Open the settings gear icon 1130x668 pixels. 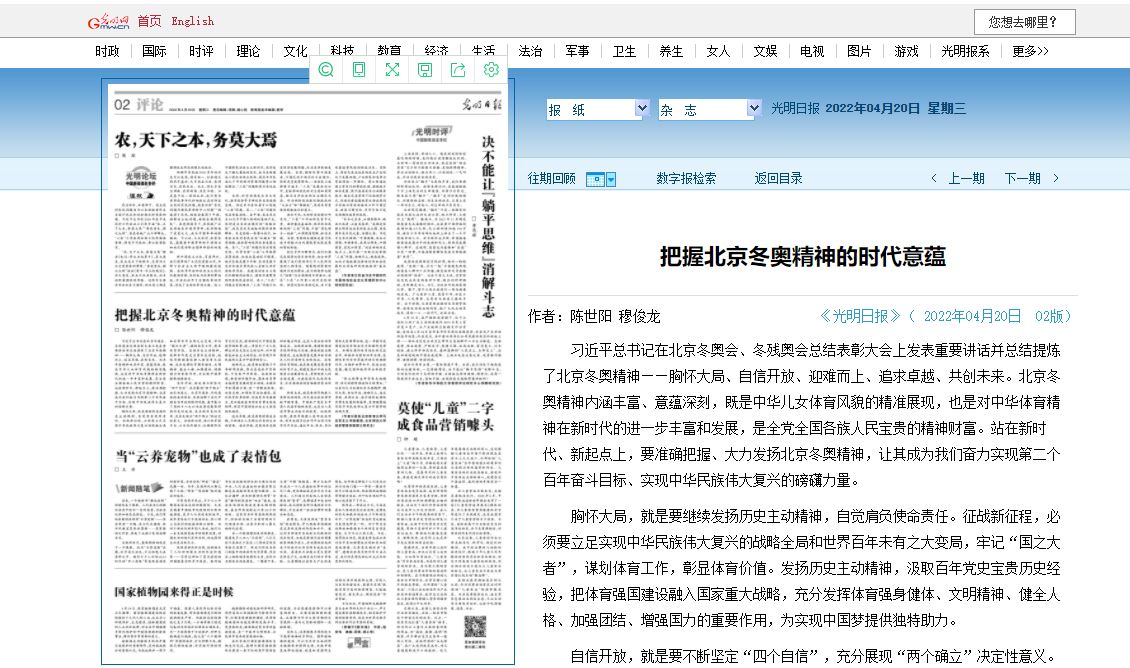491,70
